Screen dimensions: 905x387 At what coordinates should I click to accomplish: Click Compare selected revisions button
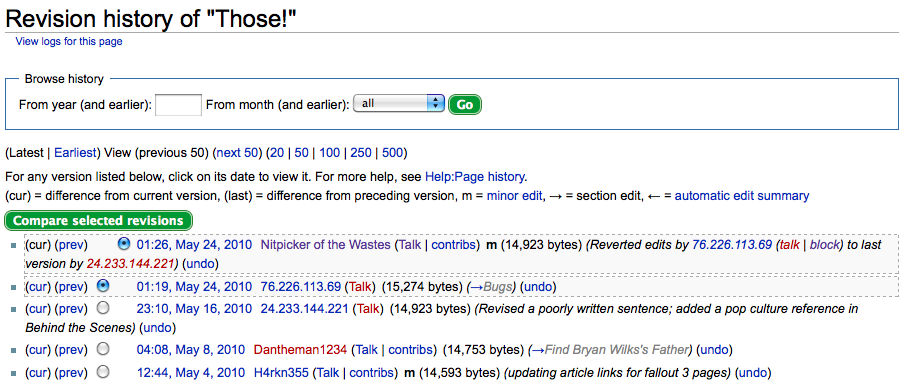pos(98,221)
